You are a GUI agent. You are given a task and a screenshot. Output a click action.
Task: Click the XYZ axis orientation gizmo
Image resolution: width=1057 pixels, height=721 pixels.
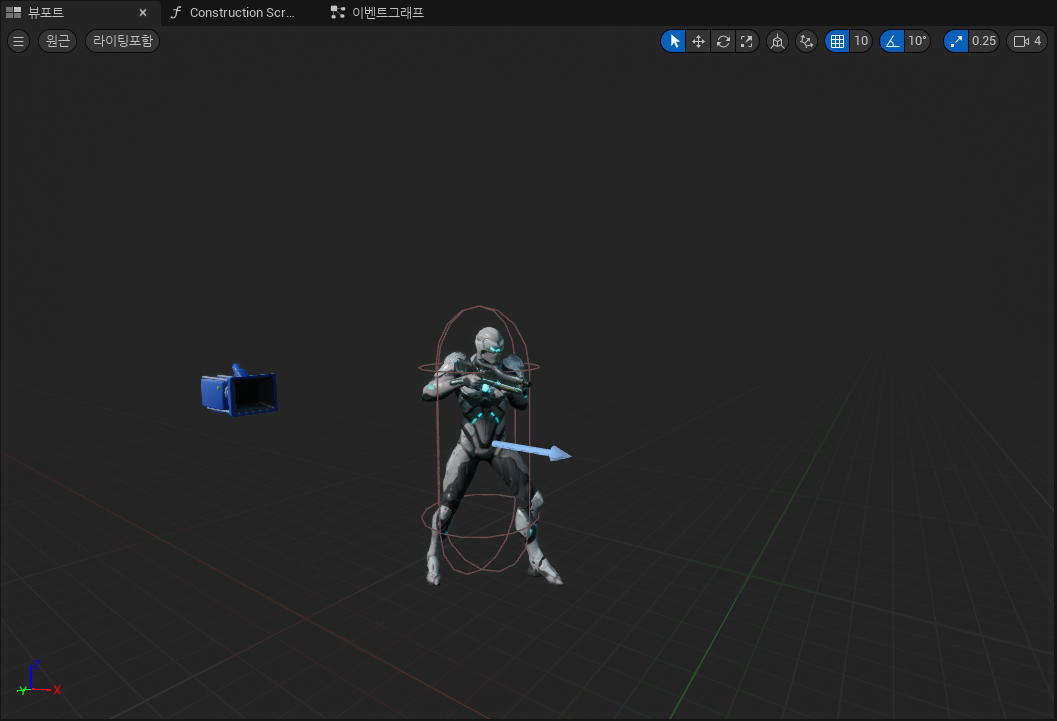pos(38,679)
